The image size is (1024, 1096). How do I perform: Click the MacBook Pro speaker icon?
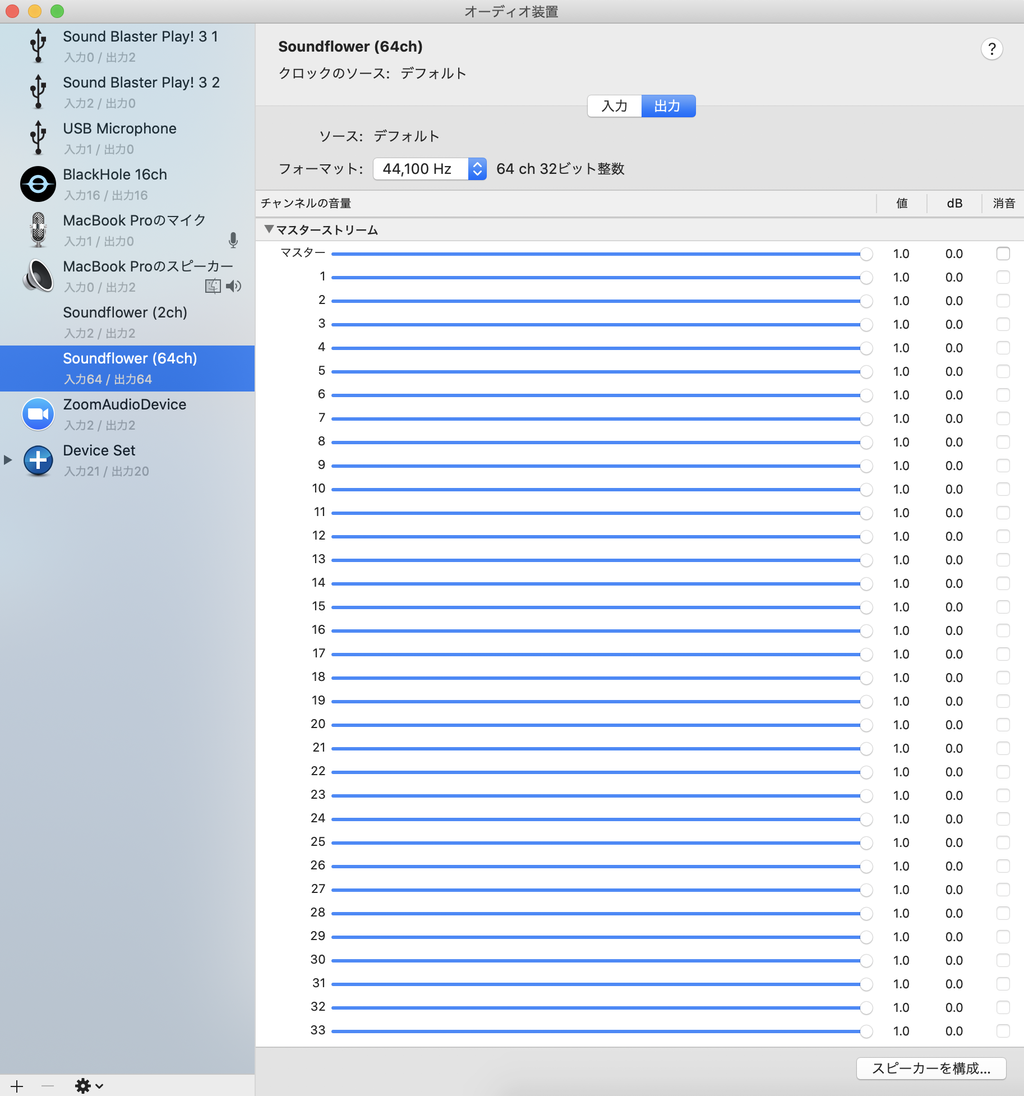click(x=38, y=275)
